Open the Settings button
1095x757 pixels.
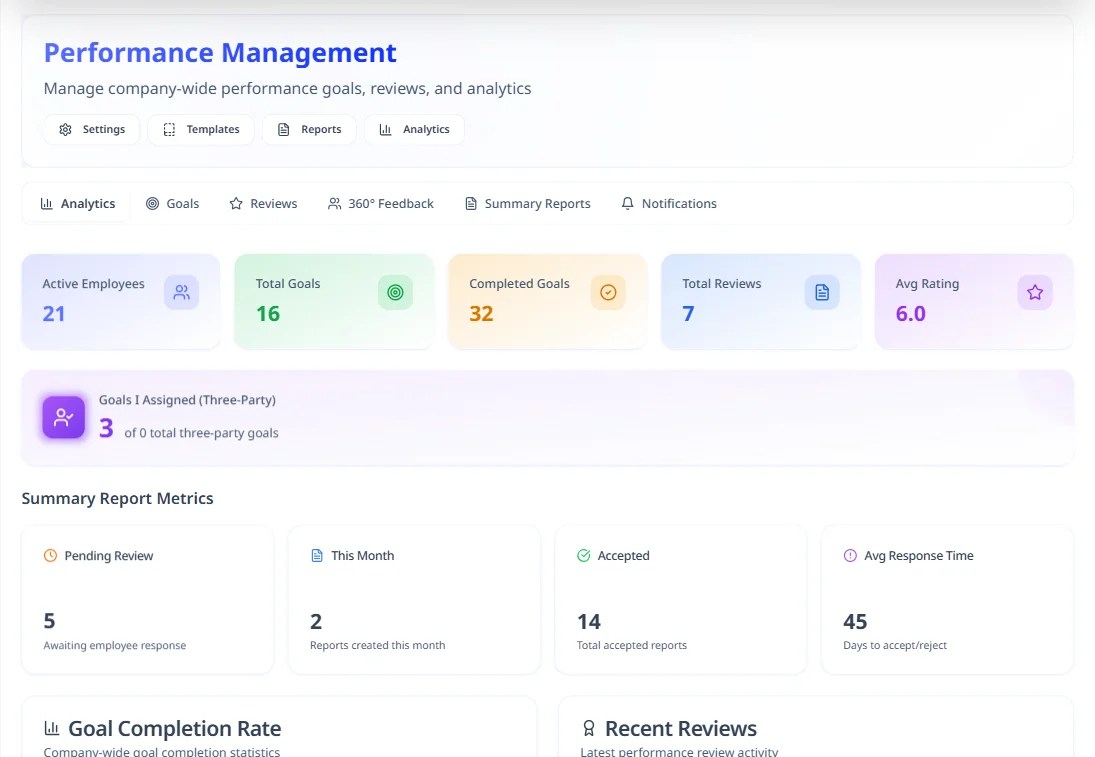[x=91, y=129]
